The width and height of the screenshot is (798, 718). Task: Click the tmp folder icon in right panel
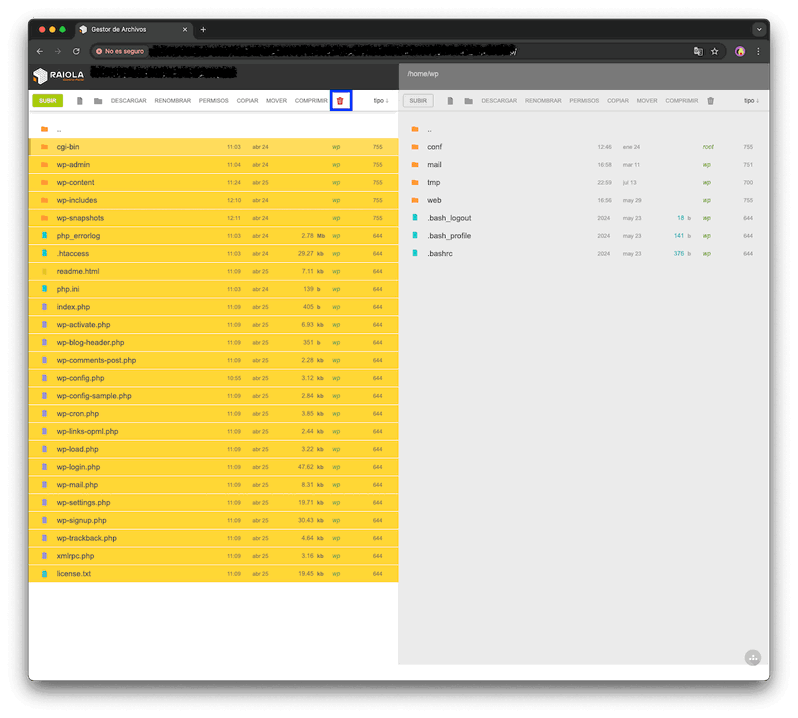pyautogui.click(x=415, y=183)
